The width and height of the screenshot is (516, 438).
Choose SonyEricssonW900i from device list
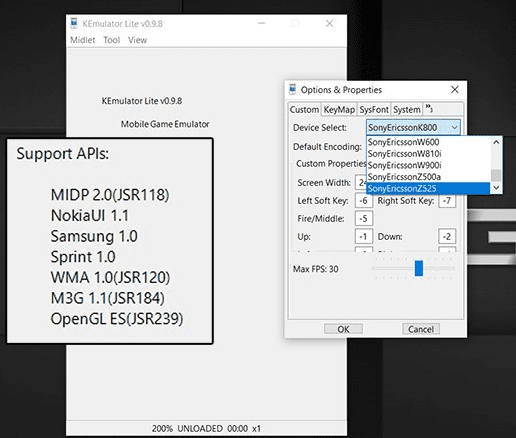(428, 165)
